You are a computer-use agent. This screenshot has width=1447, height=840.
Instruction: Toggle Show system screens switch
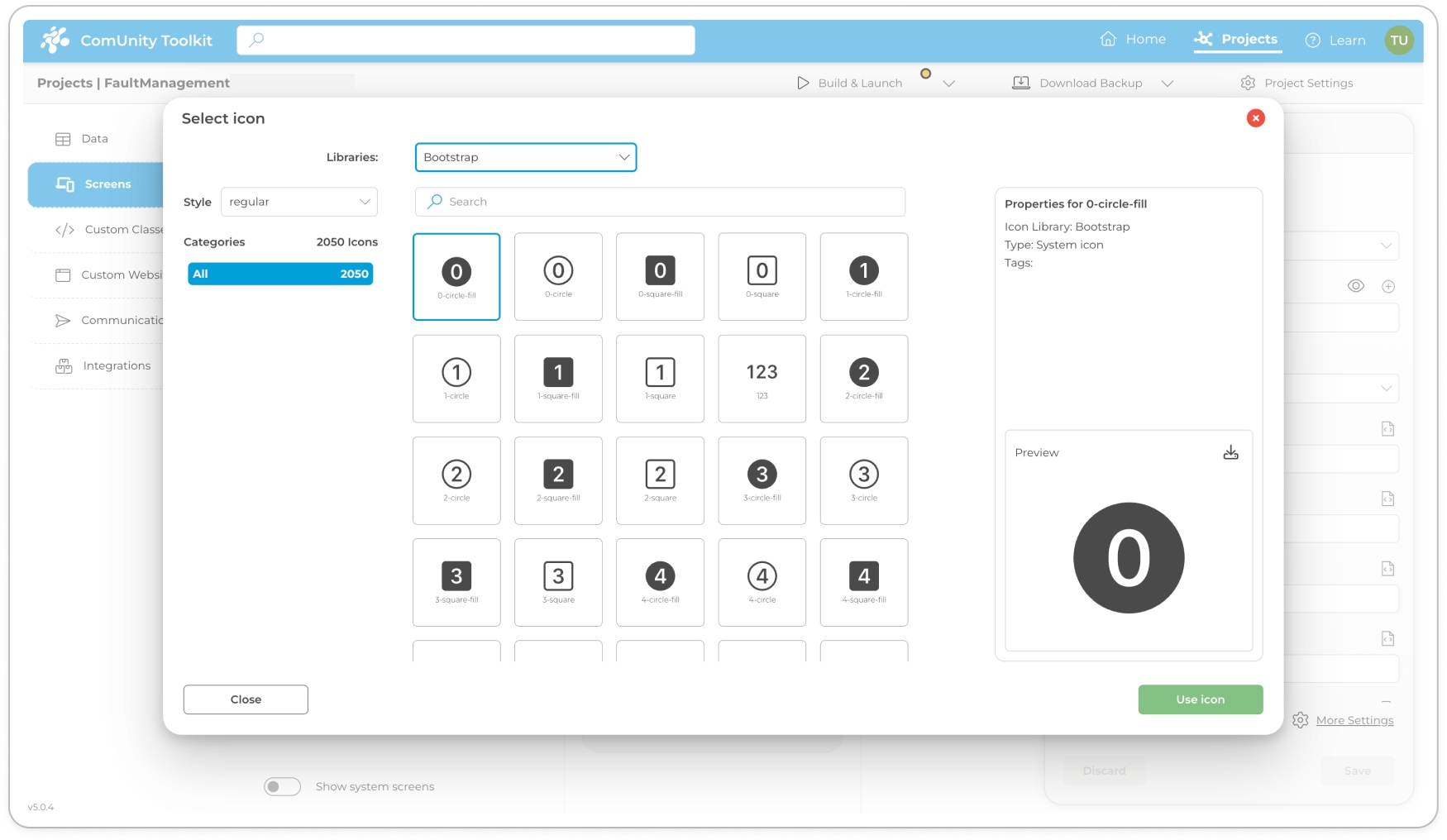click(x=282, y=786)
